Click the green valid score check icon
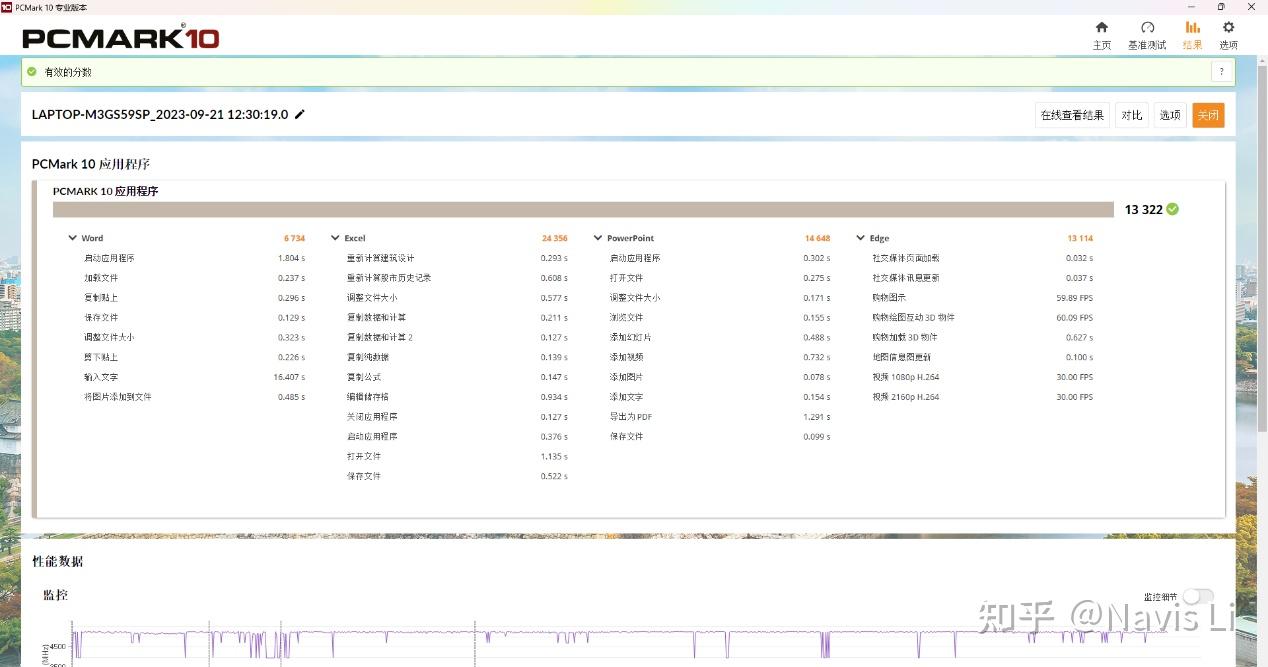Viewport: 1268px width, 667px height. point(32,72)
